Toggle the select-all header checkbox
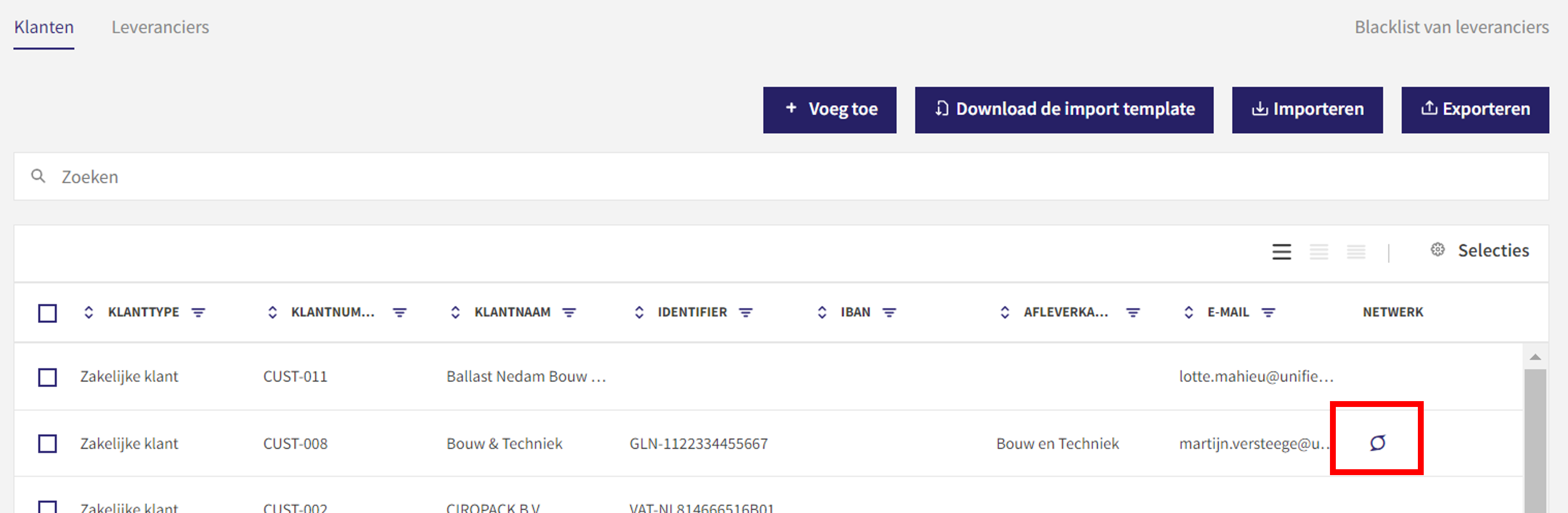 tap(47, 313)
